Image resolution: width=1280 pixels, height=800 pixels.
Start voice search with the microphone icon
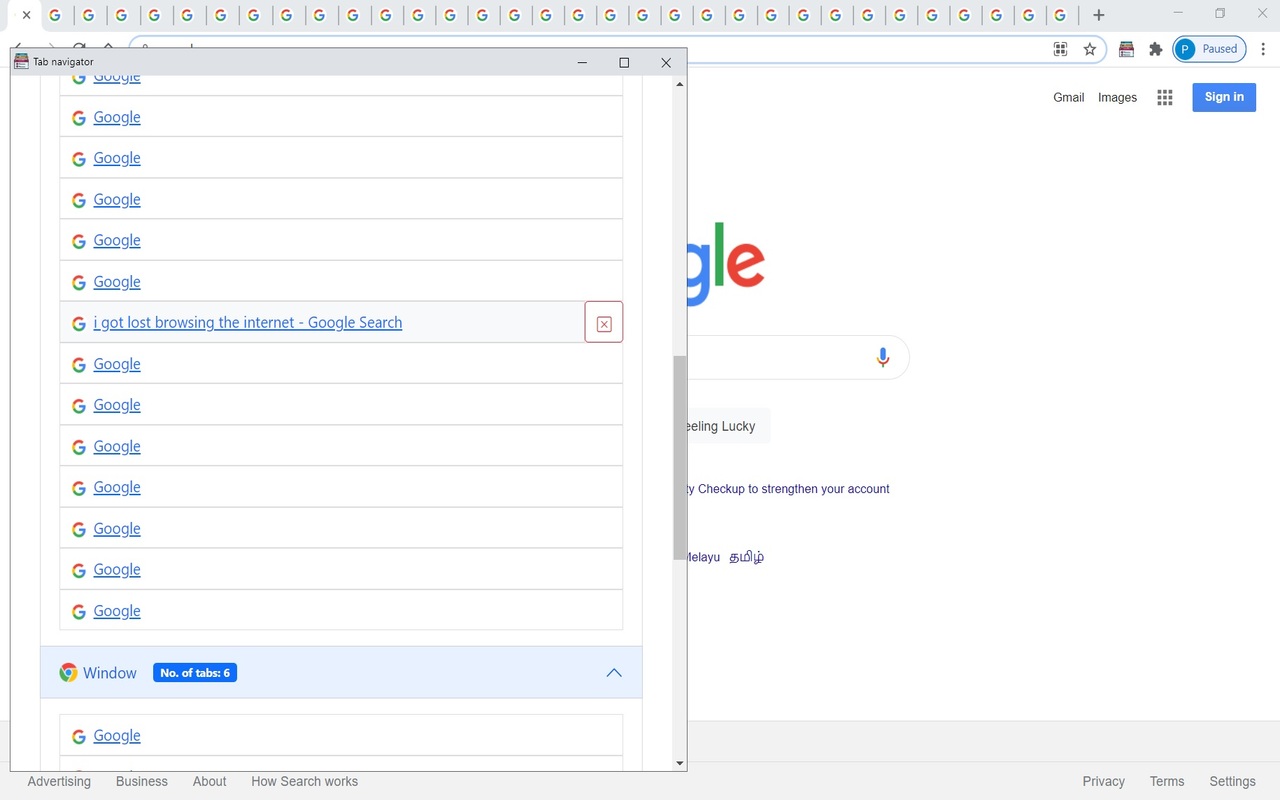coord(882,357)
